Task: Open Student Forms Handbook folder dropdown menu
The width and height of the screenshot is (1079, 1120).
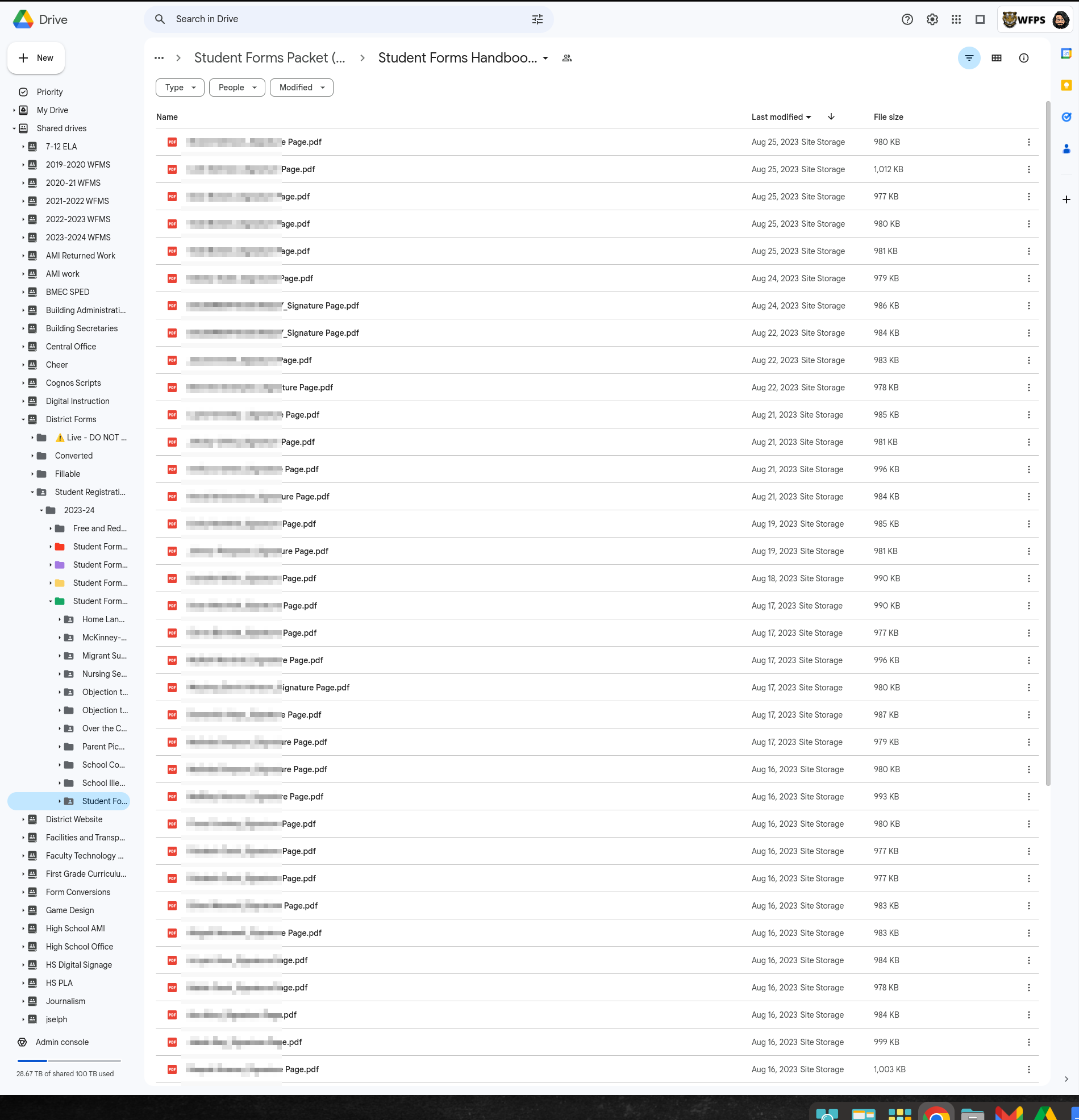Action: click(545, 59)
